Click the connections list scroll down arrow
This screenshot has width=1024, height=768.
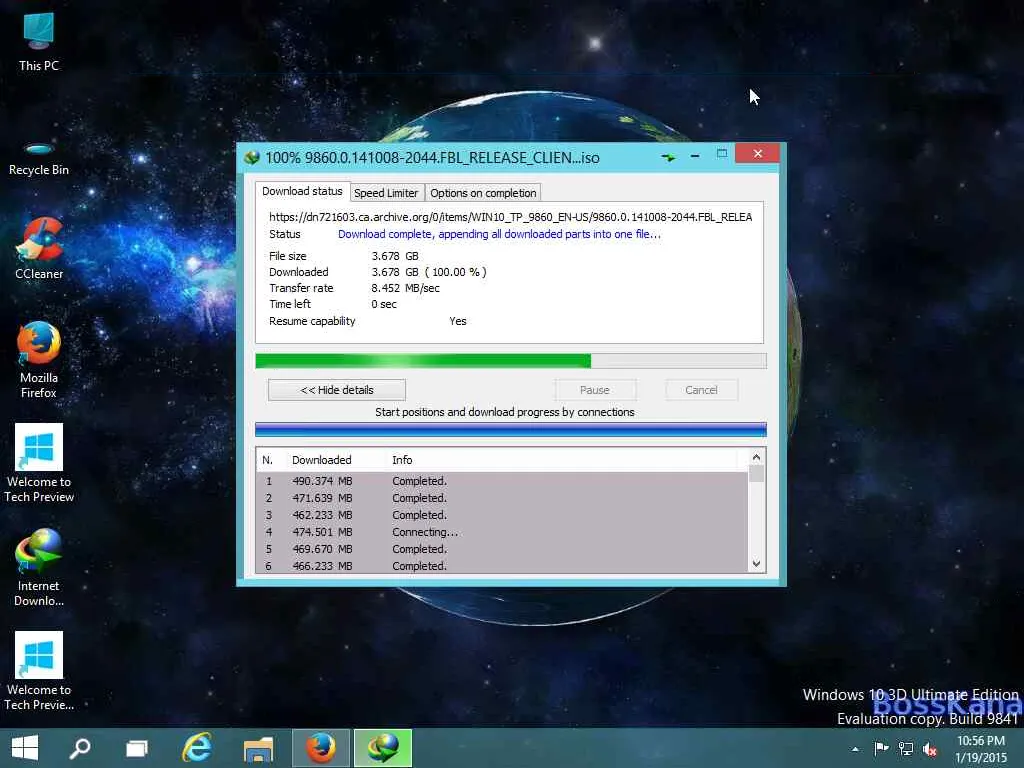[x=756, y=564]
